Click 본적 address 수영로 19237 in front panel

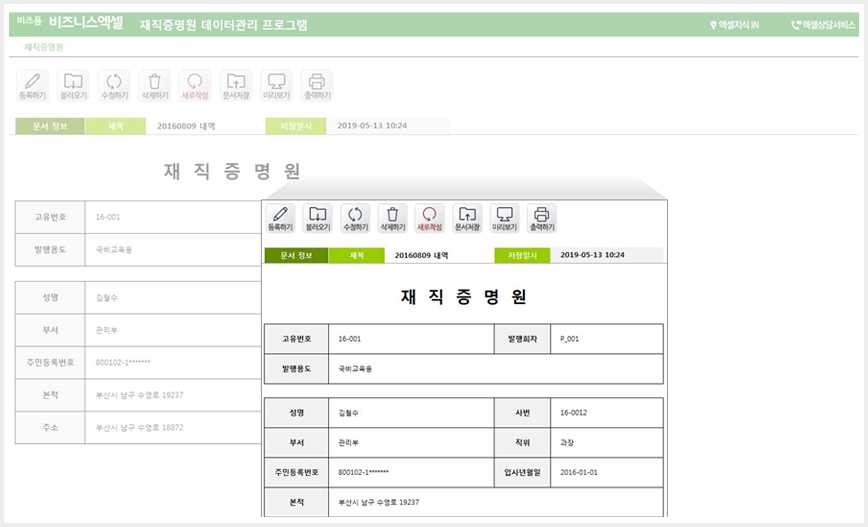click(x=379, y=502)
